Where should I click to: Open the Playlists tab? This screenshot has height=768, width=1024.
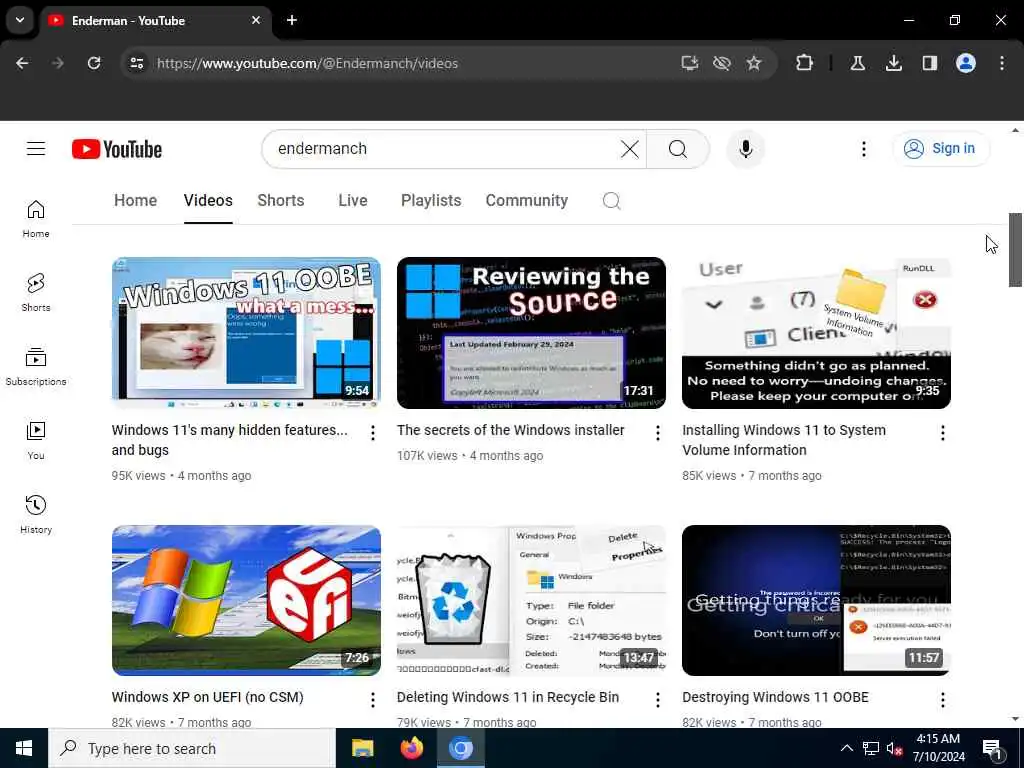[431, 200]
